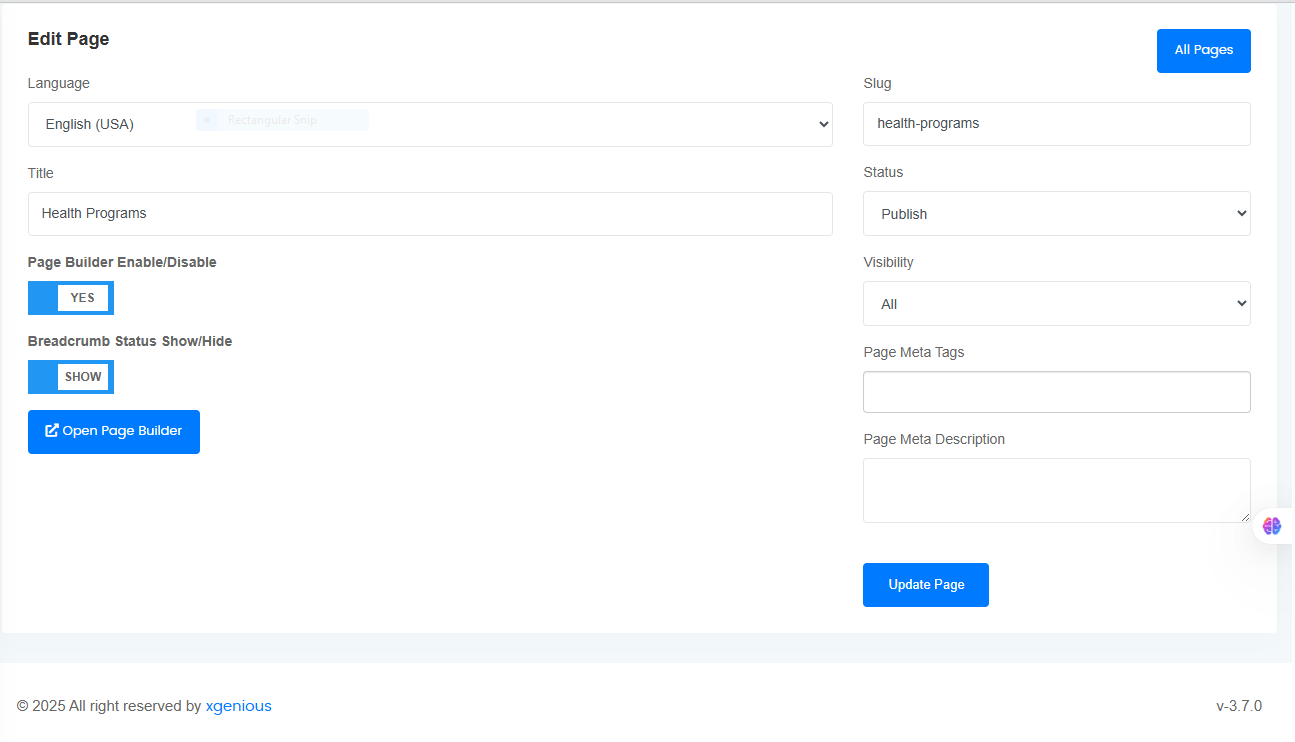This screenshot has height=742, width=1295.
Task: Click into the Slug input field
Action: pos(1056,124)
